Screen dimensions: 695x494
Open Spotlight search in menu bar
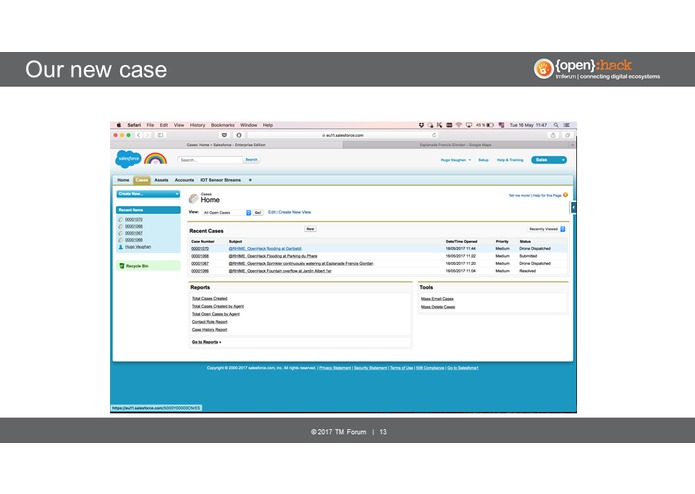click(x=556, y=125)
